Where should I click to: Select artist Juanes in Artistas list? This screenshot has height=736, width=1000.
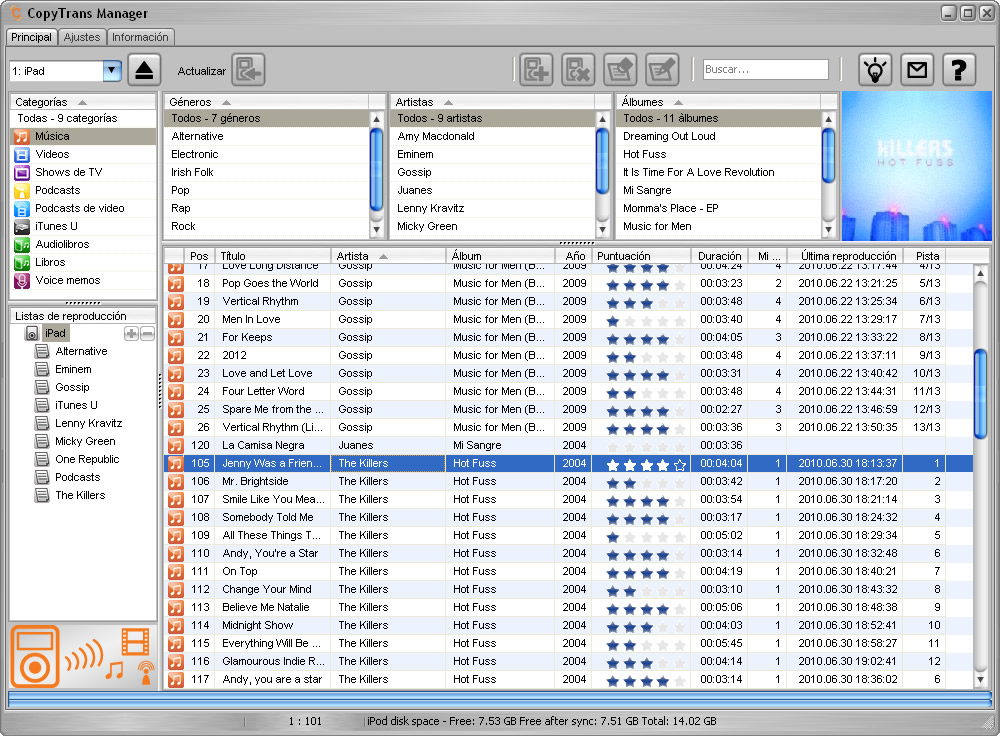pos(492,190)
